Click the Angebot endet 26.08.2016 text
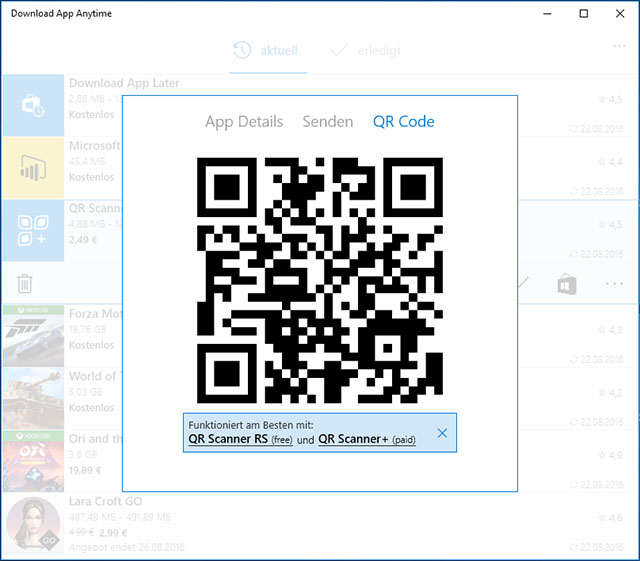The height and width of the screenshot is (561, 640). 127,547
